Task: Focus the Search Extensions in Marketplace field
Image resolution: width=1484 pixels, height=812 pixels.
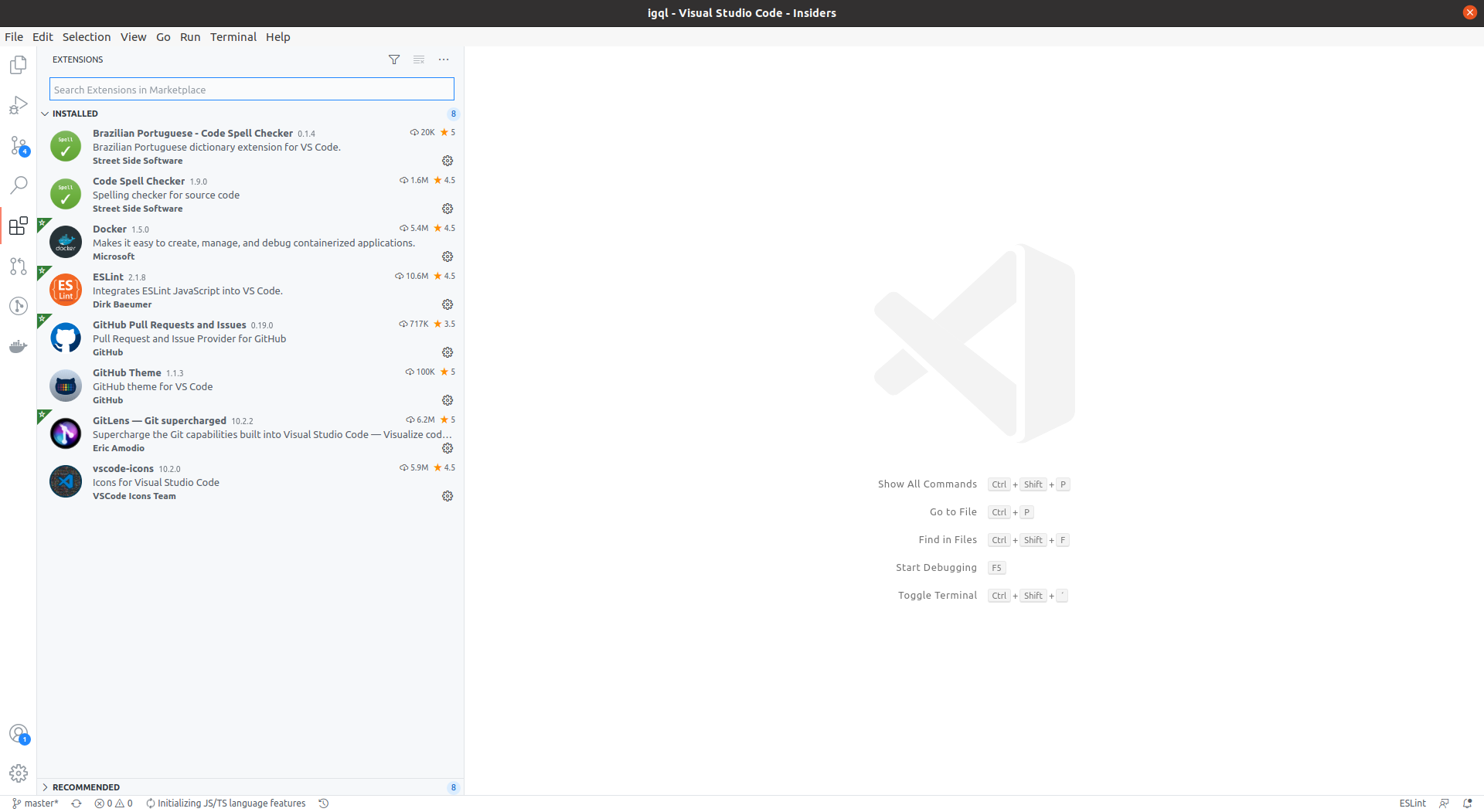Action: click(x=252, y=90)
